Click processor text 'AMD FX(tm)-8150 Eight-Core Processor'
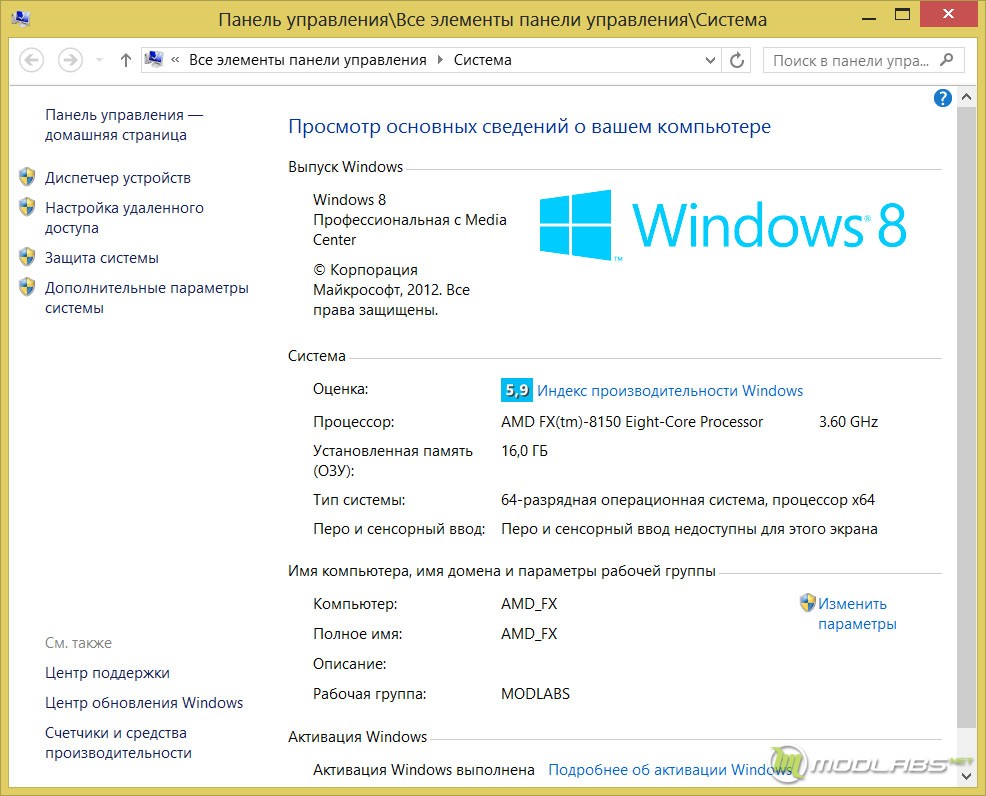The height and width of the screenshot is (796, 986). [x=632, y=422]
